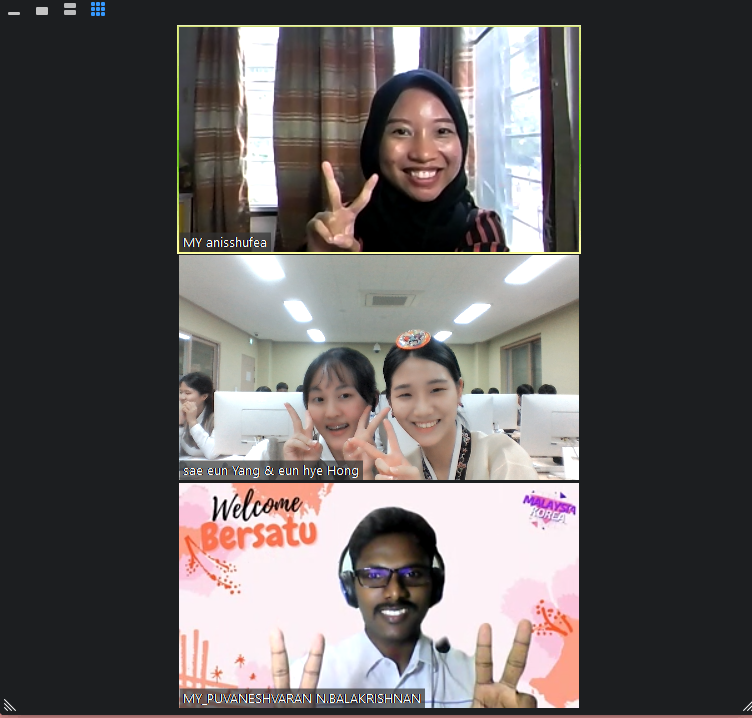Click the 'MY anisshufea' name label

225,243
